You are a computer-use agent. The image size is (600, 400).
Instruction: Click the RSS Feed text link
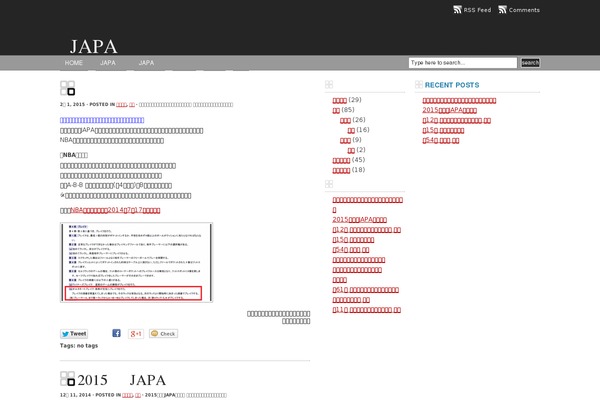(477, 10)
